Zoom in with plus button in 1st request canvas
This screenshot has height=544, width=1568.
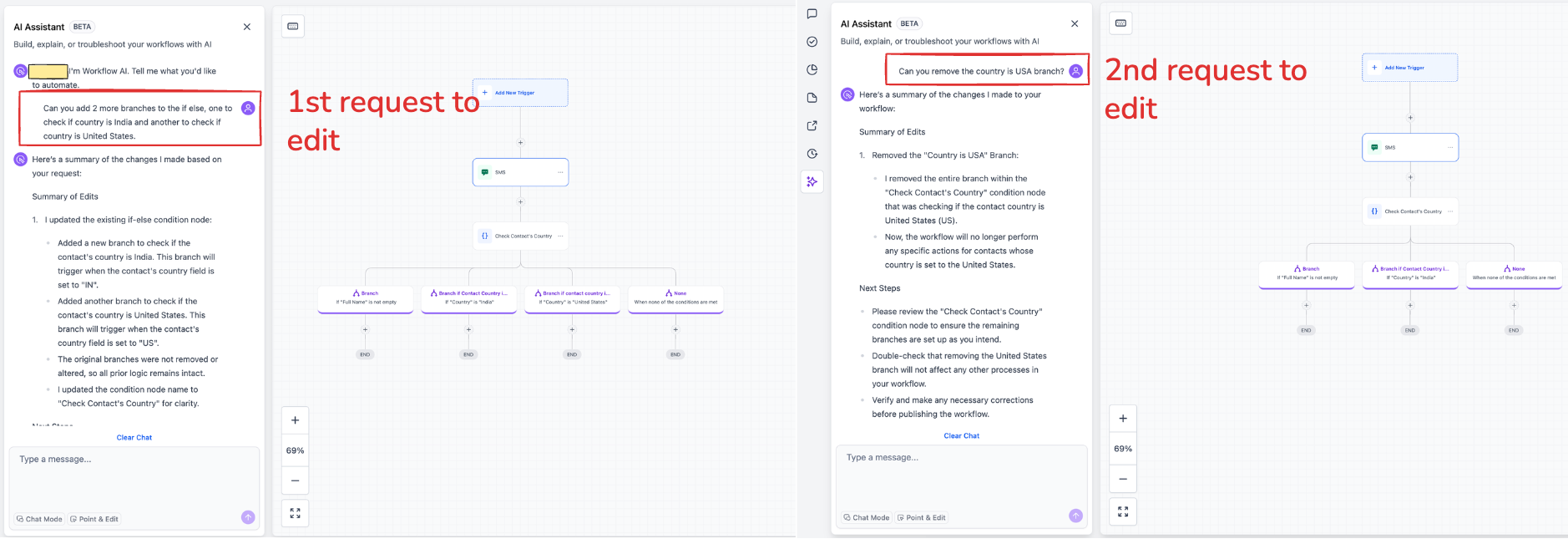(x=295, y=420)
